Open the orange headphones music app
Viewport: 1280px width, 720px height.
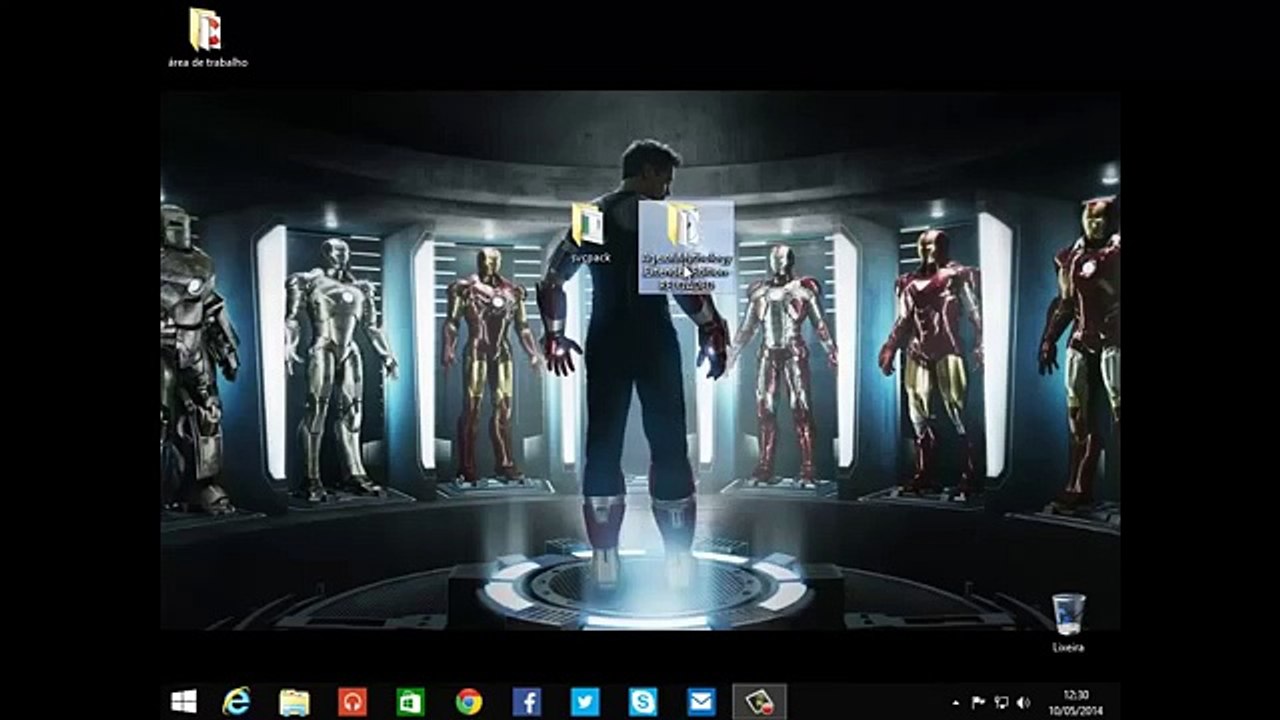pyautogui.click(x=352, y=702)
